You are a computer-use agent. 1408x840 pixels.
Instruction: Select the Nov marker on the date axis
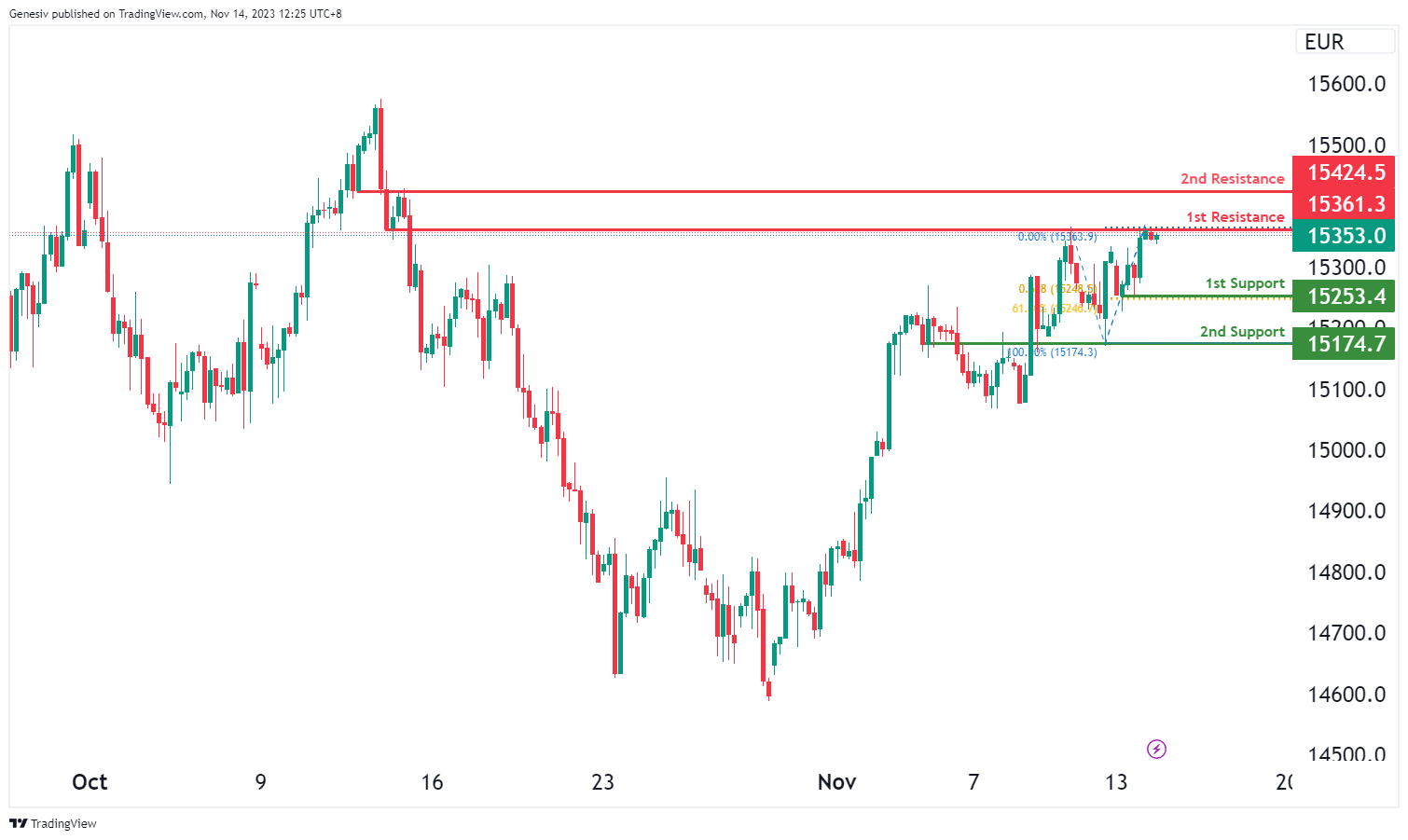click(x=836, y=782)
